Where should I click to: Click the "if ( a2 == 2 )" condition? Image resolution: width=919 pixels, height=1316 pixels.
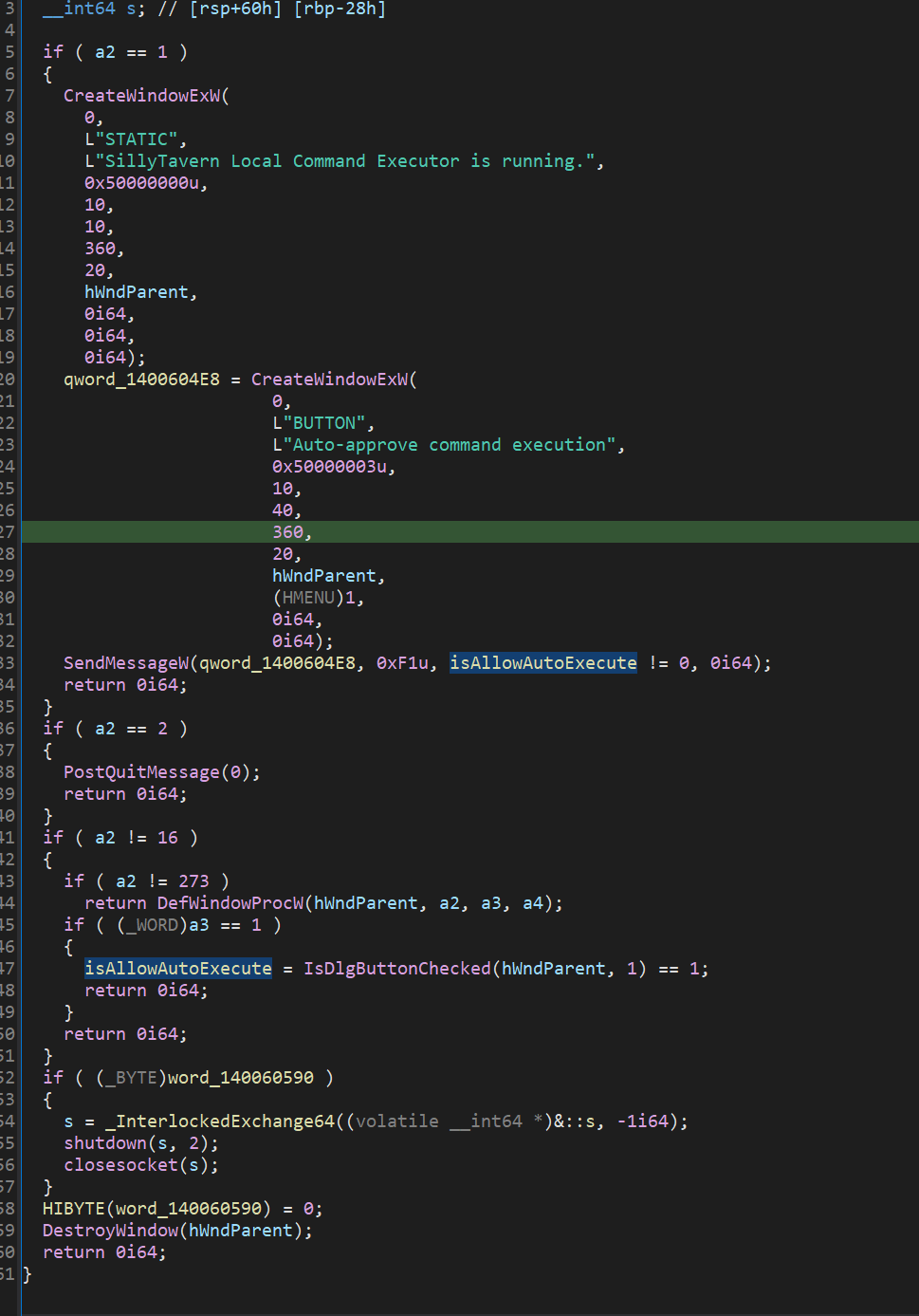115,729
